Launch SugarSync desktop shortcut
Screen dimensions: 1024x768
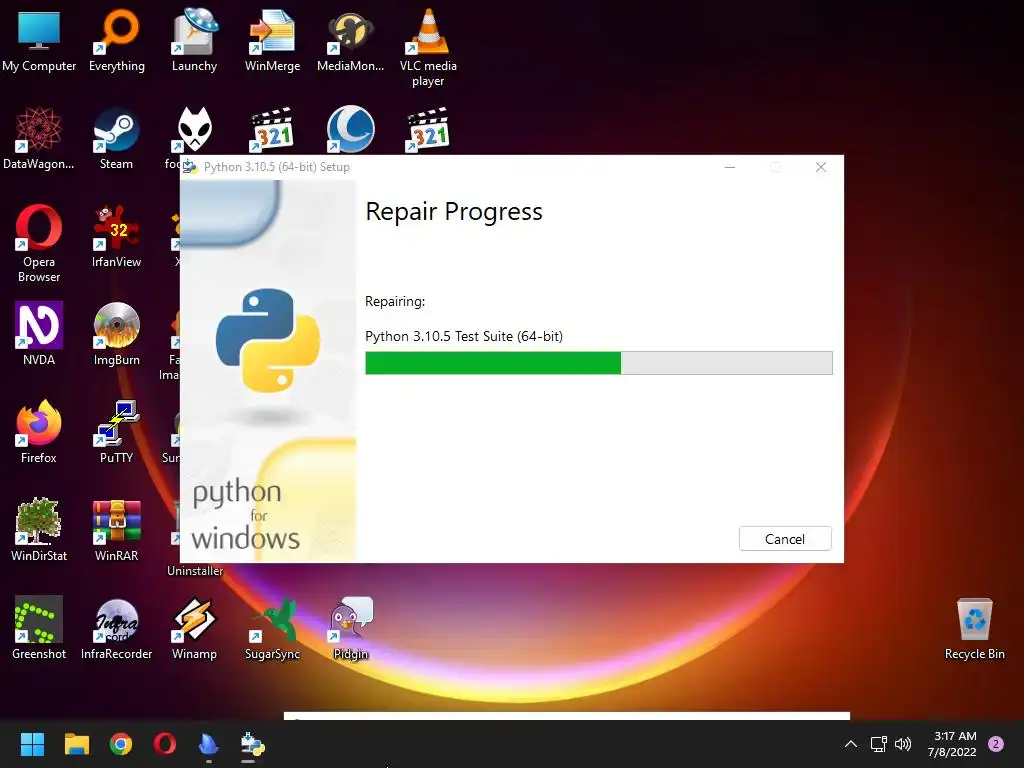pos(272,628)
